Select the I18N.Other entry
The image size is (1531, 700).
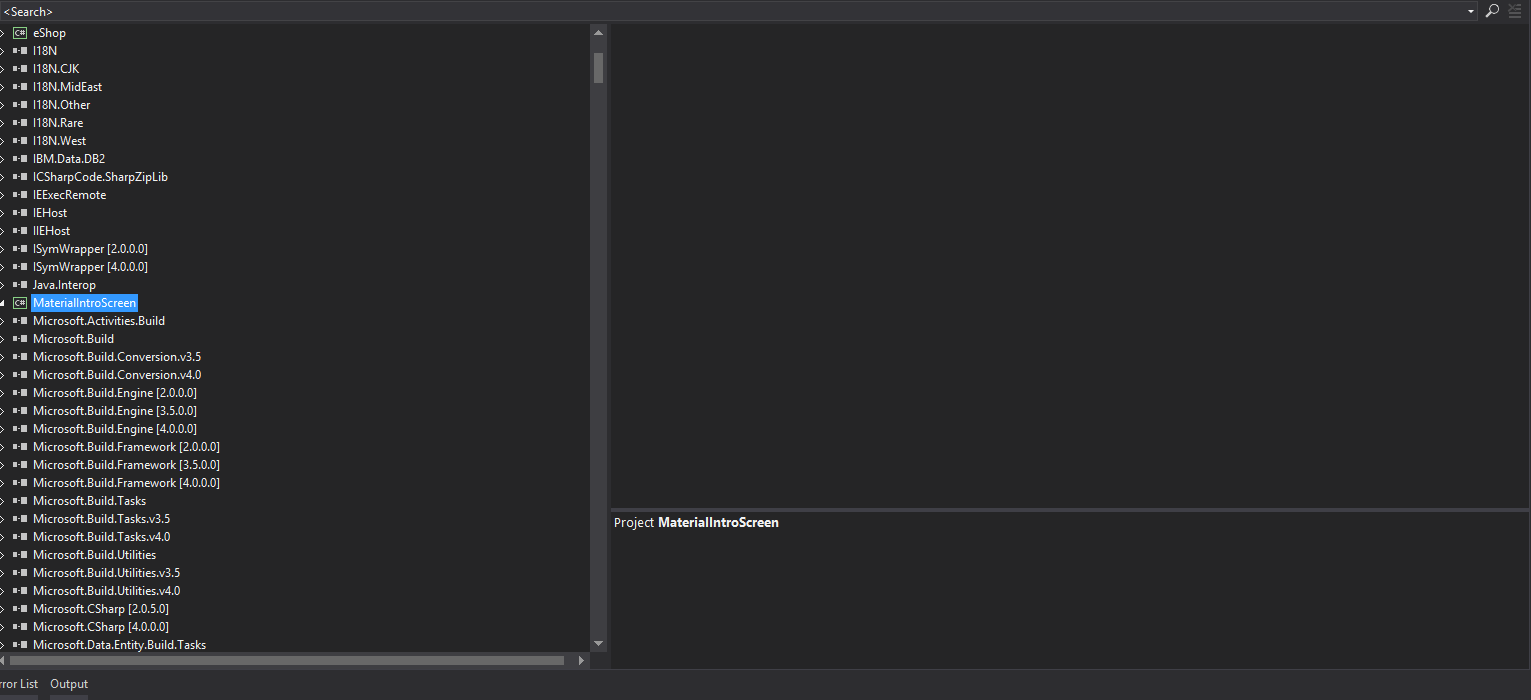(62, 105)
